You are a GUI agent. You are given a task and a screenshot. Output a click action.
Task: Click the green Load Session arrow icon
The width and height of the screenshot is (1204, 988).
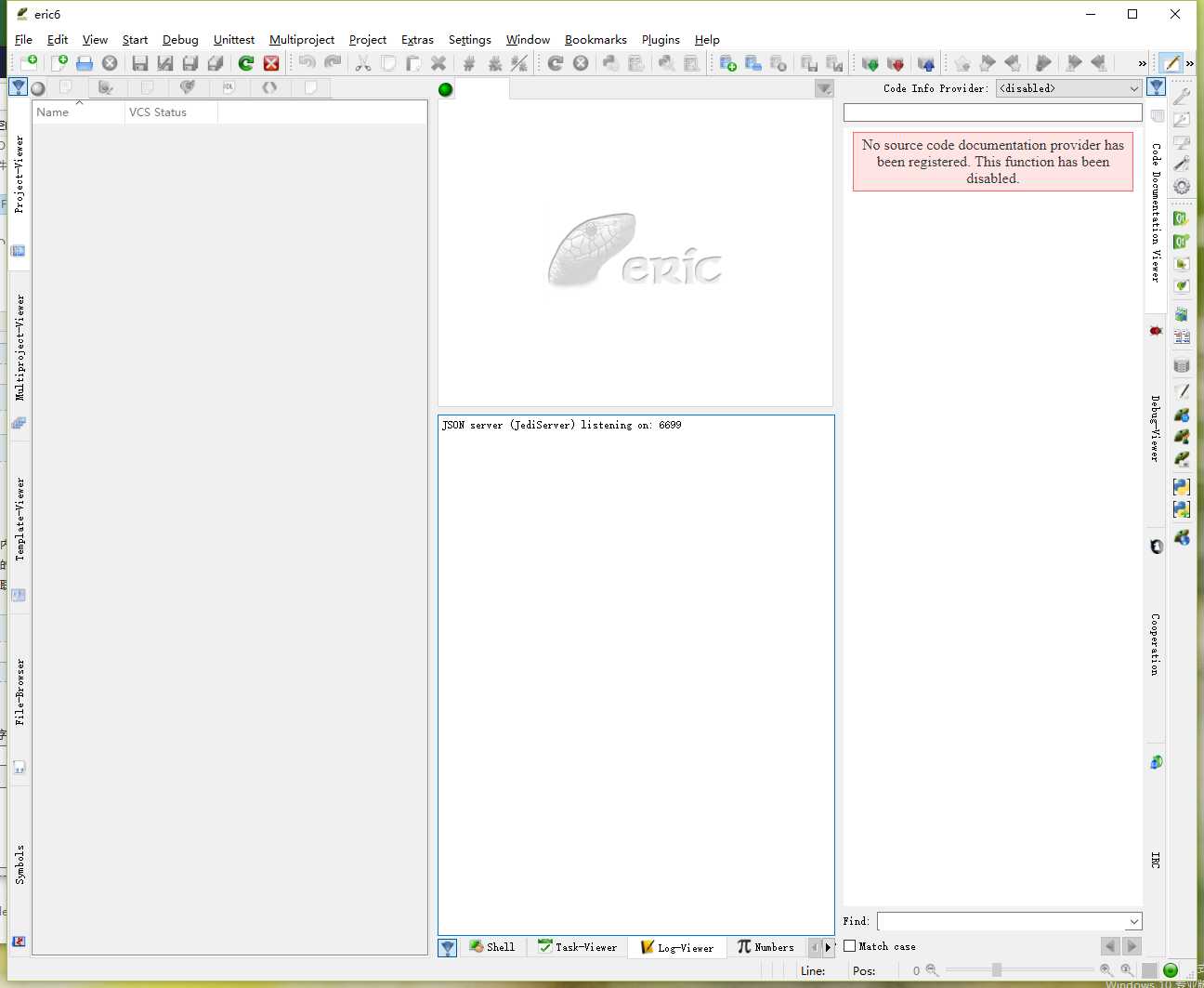pyautogui.click(x=870, y=62)
